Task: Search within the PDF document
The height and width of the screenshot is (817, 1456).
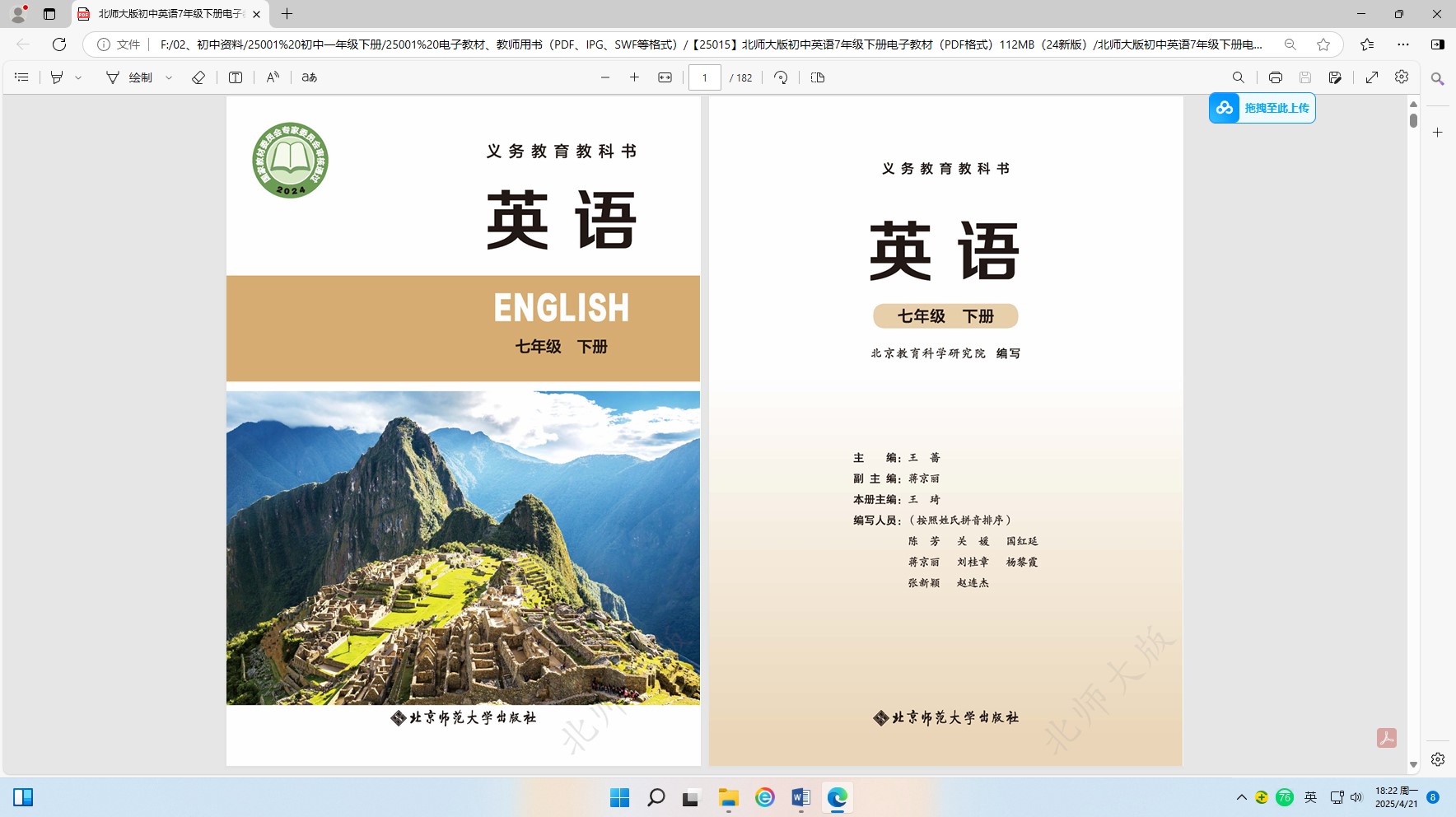Action: 1238,77
